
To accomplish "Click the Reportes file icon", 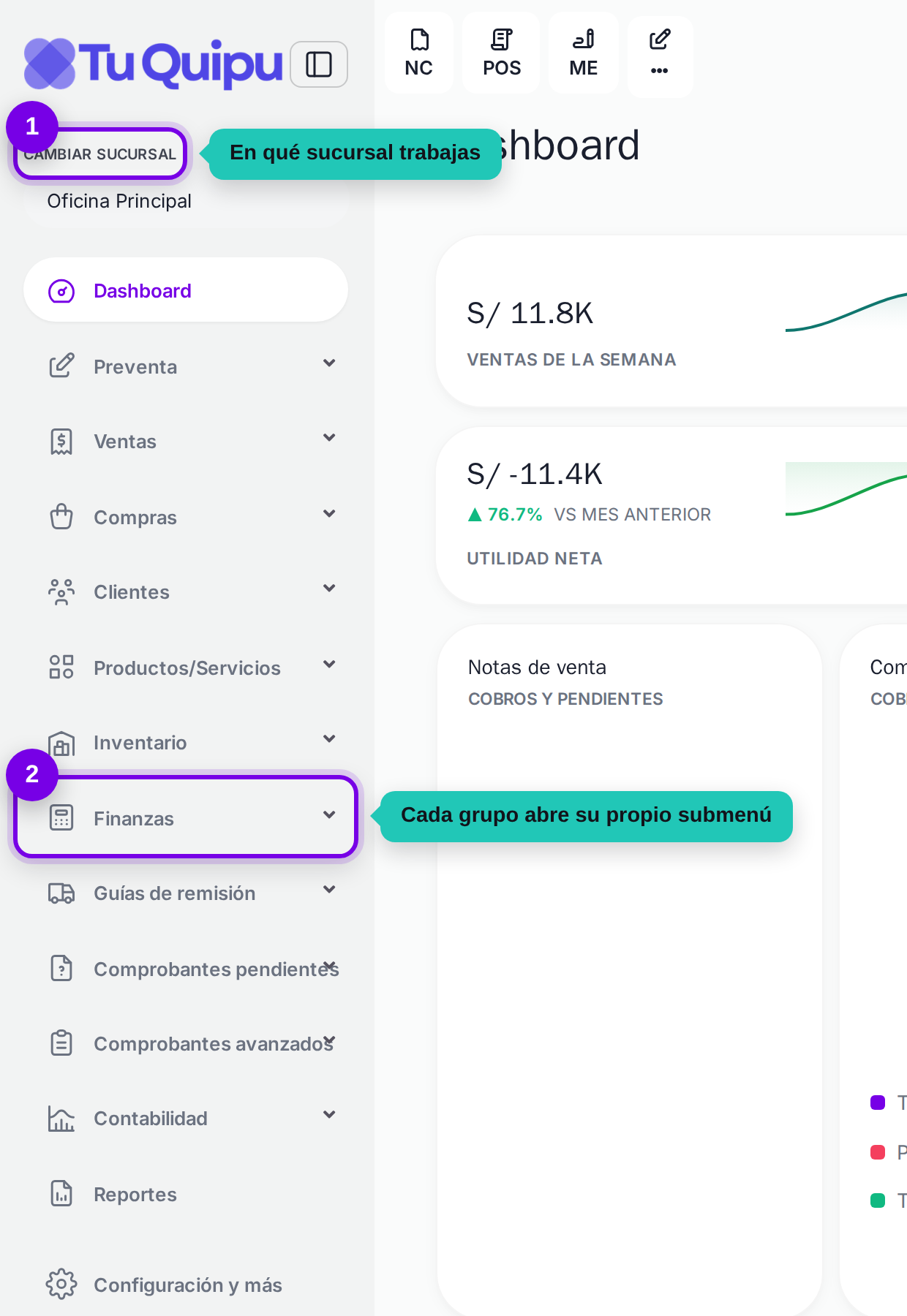I will tap(61, 1193).
